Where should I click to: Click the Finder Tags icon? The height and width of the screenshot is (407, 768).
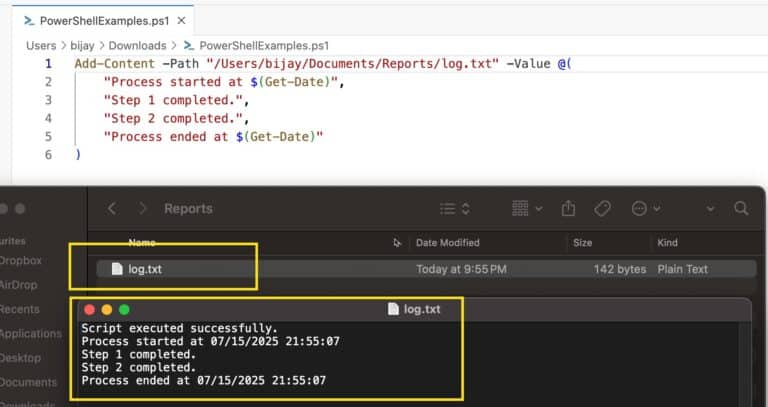coord(602,209)
